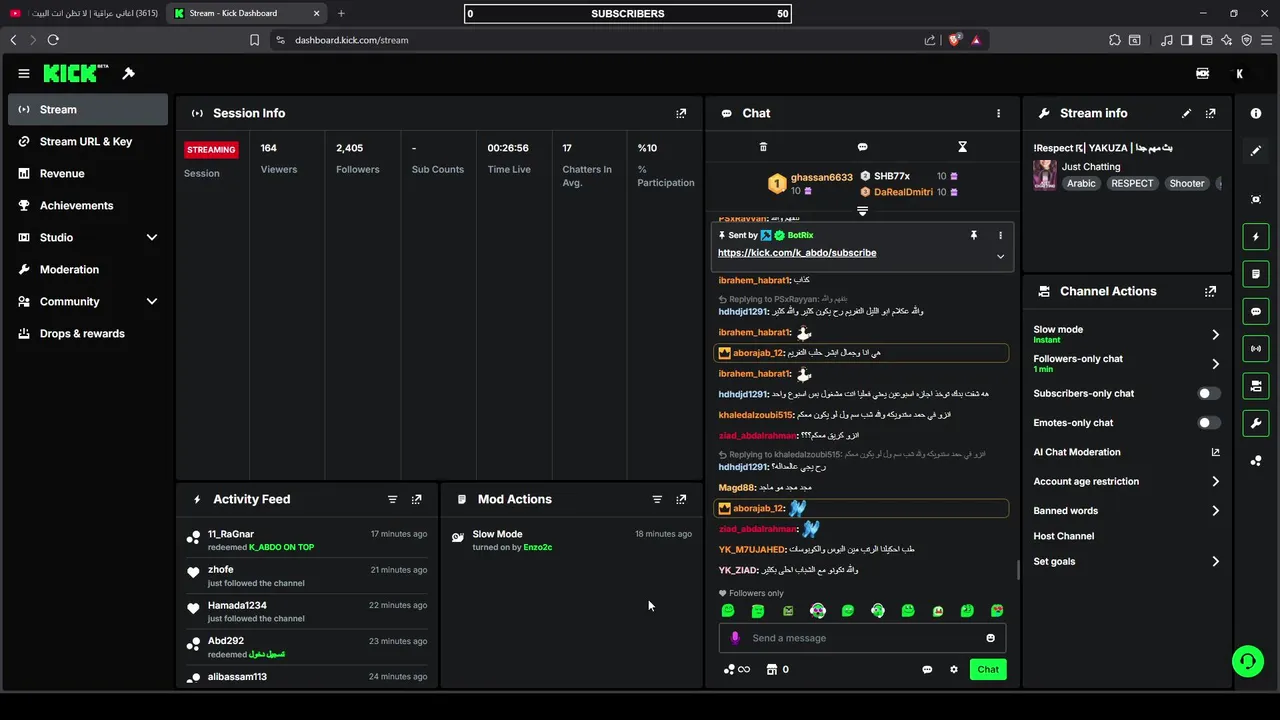
Task: Open Banned words arrow
Action: pos(1215,510)
